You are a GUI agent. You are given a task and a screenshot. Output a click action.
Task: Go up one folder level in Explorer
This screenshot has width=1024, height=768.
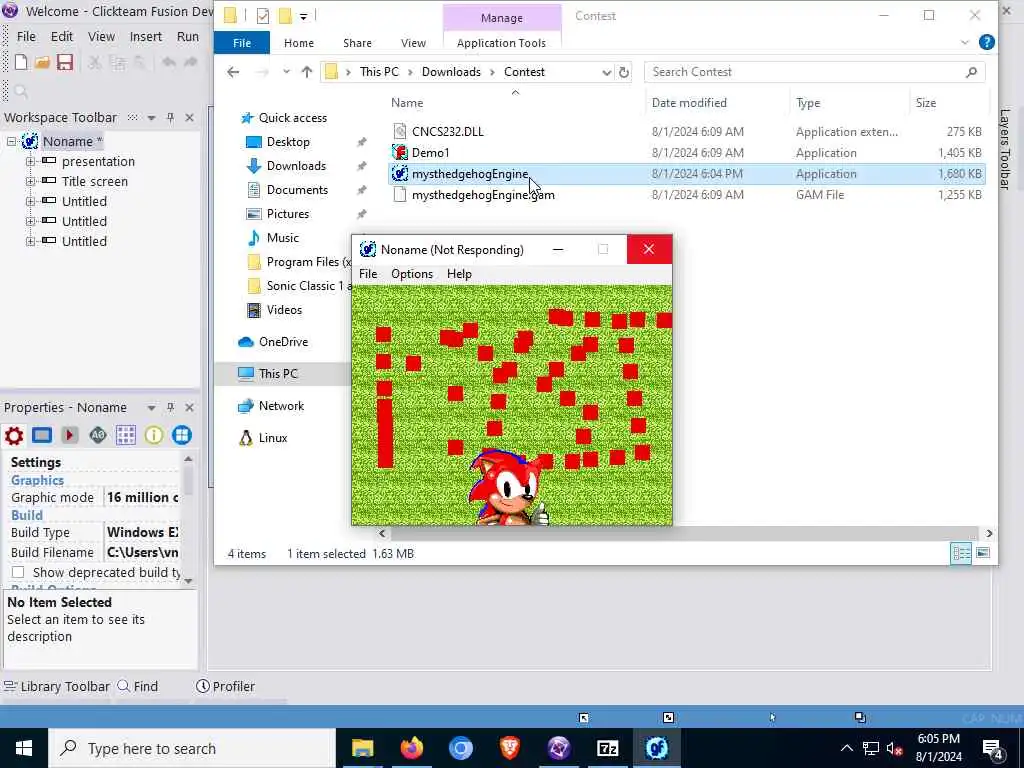(307, 72)
